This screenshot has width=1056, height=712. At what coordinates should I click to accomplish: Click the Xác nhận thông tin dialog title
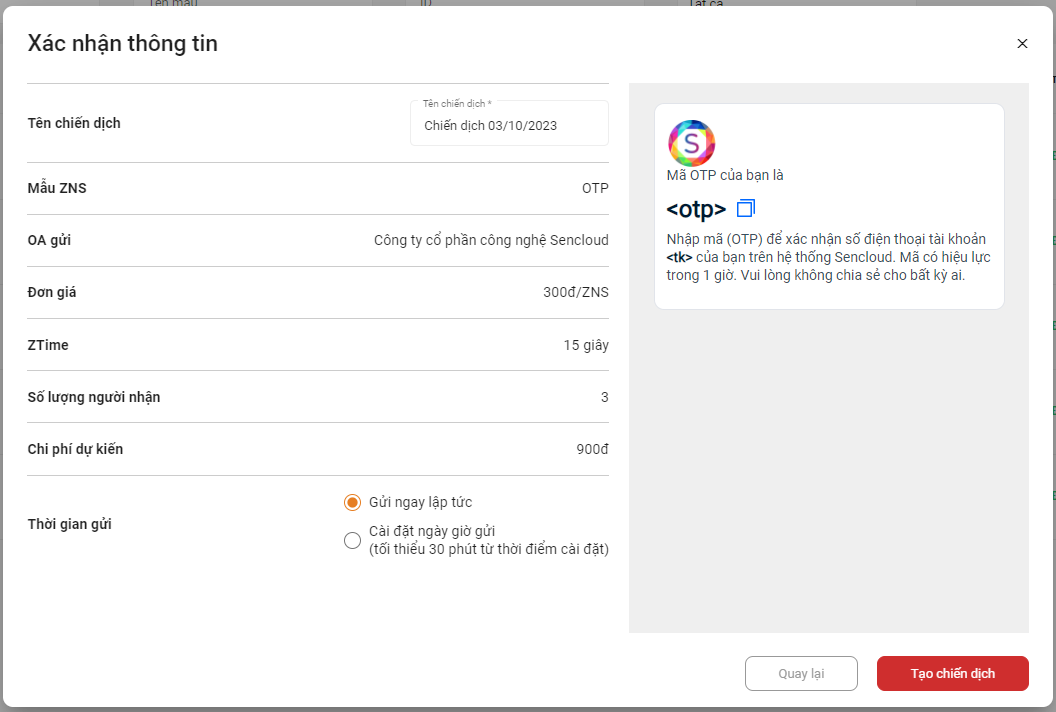[x=122, y=43]
